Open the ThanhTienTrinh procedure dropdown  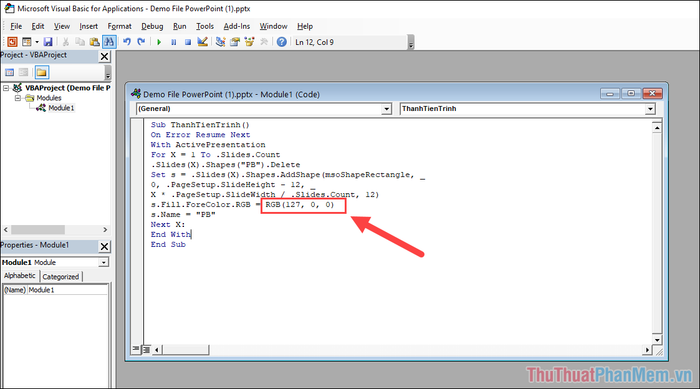[x=650, y=109]
